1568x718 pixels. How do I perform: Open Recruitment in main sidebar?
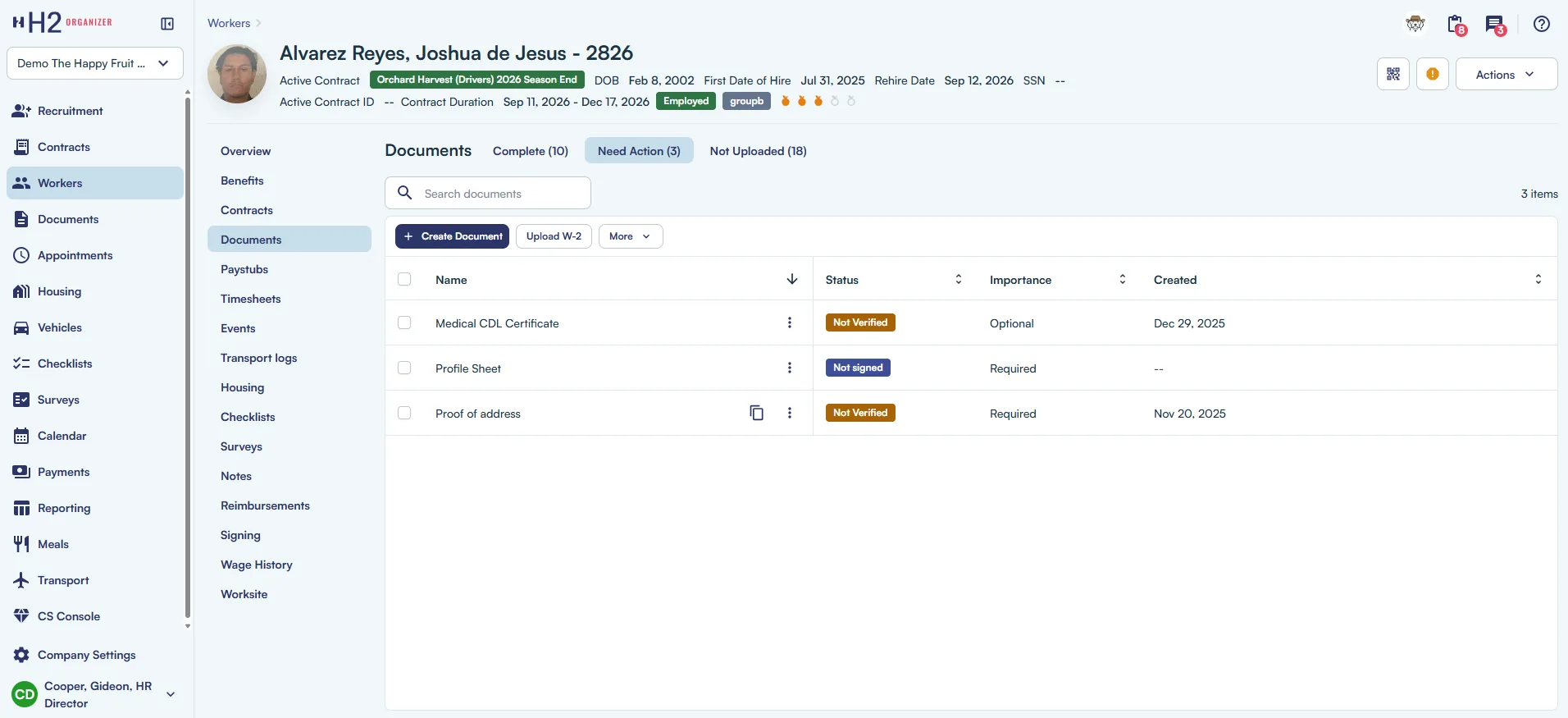[x=95, y=111]
